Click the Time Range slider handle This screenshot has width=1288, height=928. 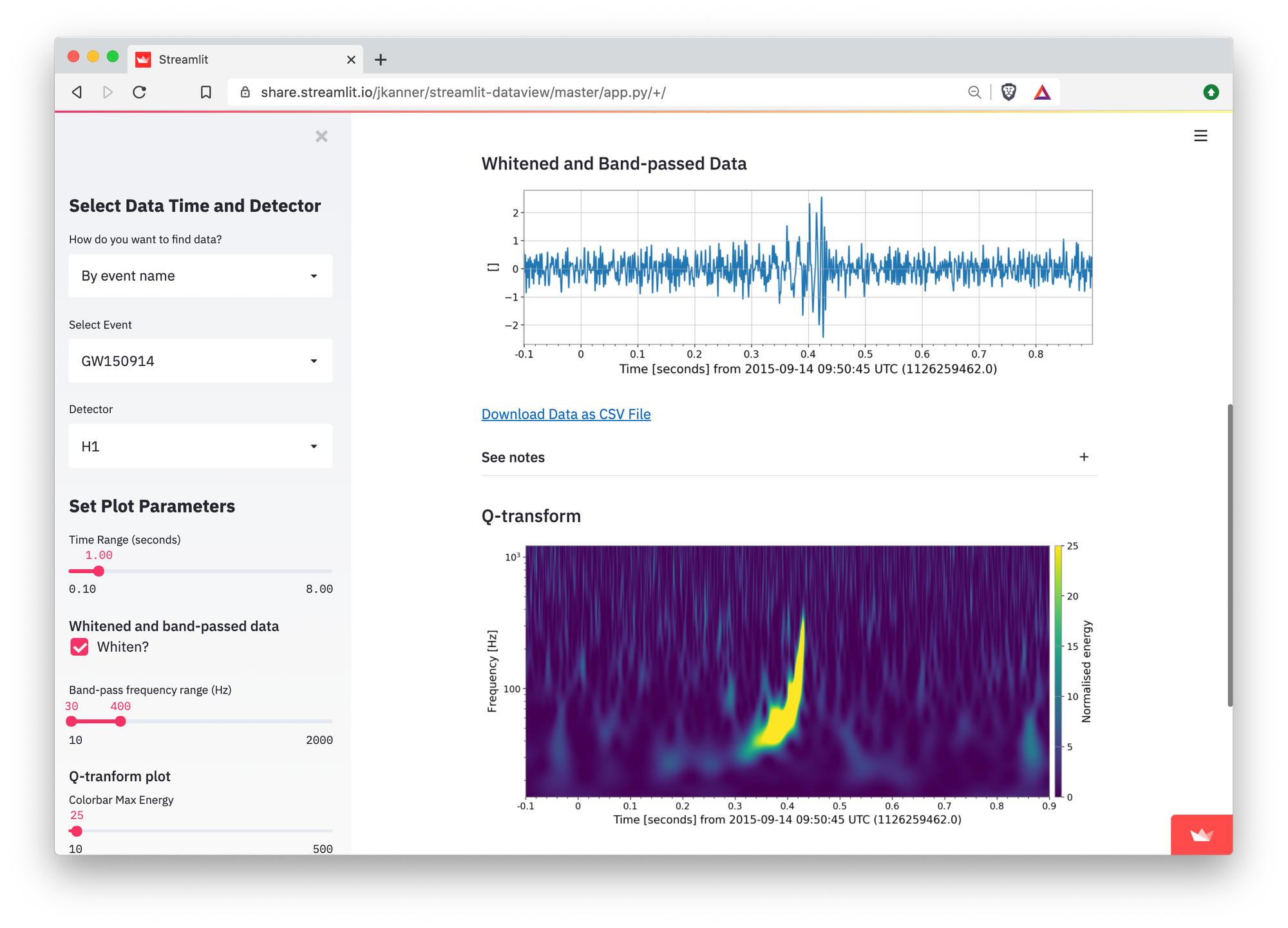(99, 571)
